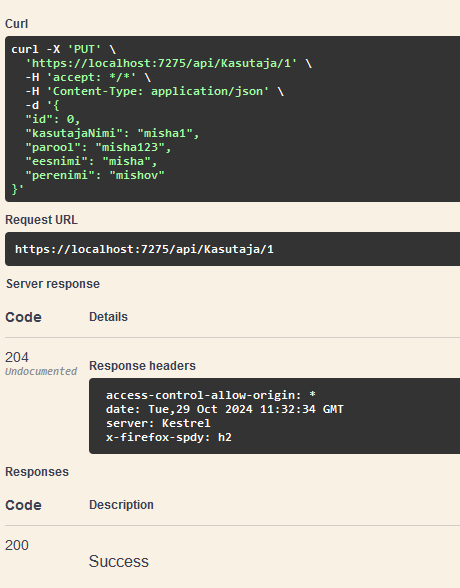Click the Request URL value https://localhost:7275/api/Kasutaja/1
This screenshot has width=460, height=588.
tap(144, 249)
